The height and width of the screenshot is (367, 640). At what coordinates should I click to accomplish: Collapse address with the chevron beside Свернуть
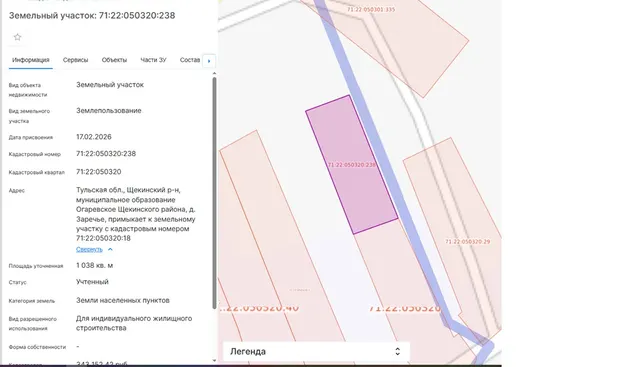tap(110, 249)
